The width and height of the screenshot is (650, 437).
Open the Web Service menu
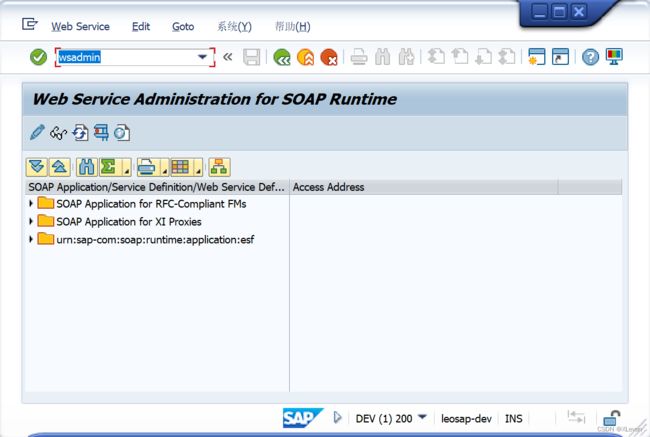click(x=80, y=27)
